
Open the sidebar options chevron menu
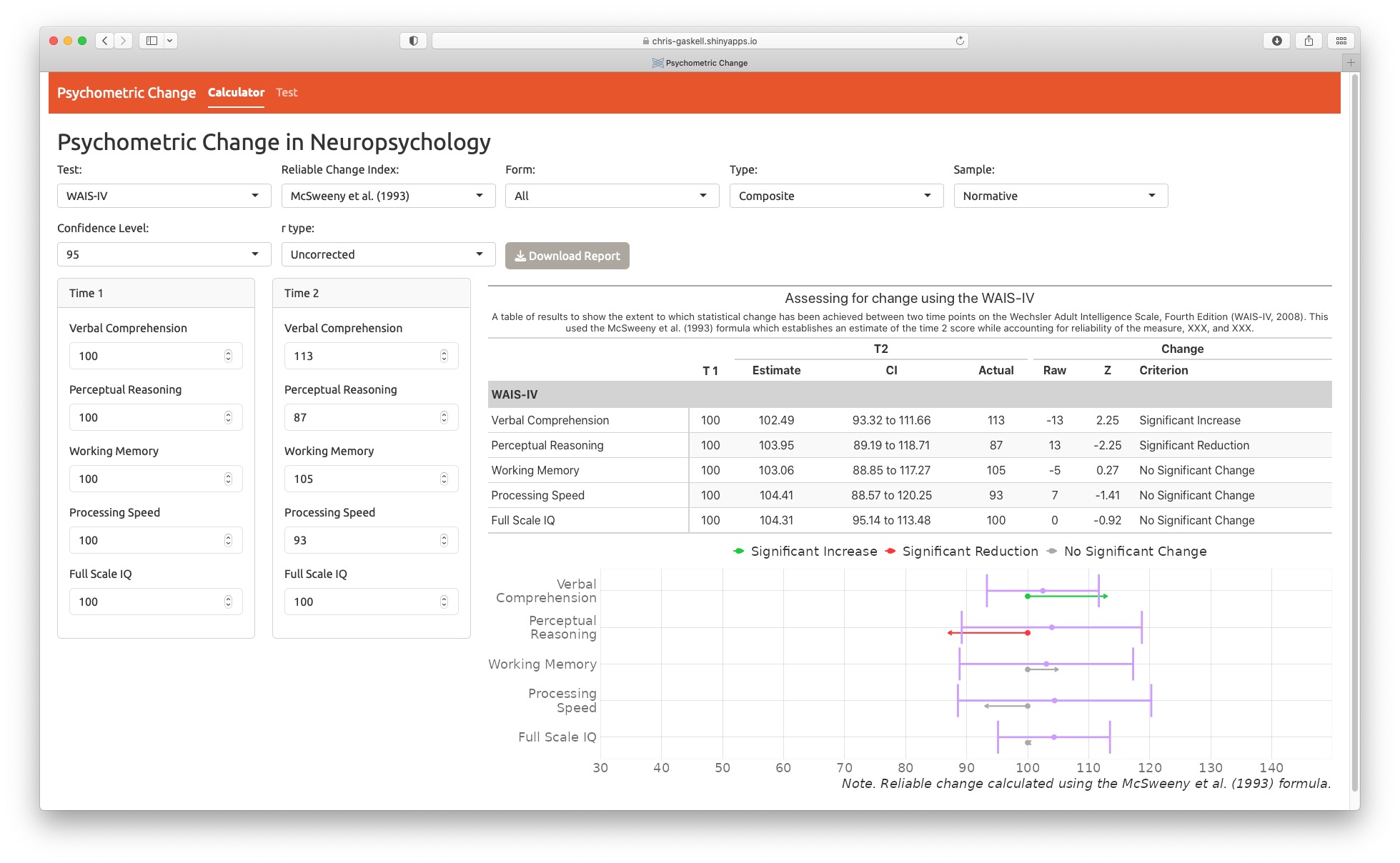(x=170, y=41)
